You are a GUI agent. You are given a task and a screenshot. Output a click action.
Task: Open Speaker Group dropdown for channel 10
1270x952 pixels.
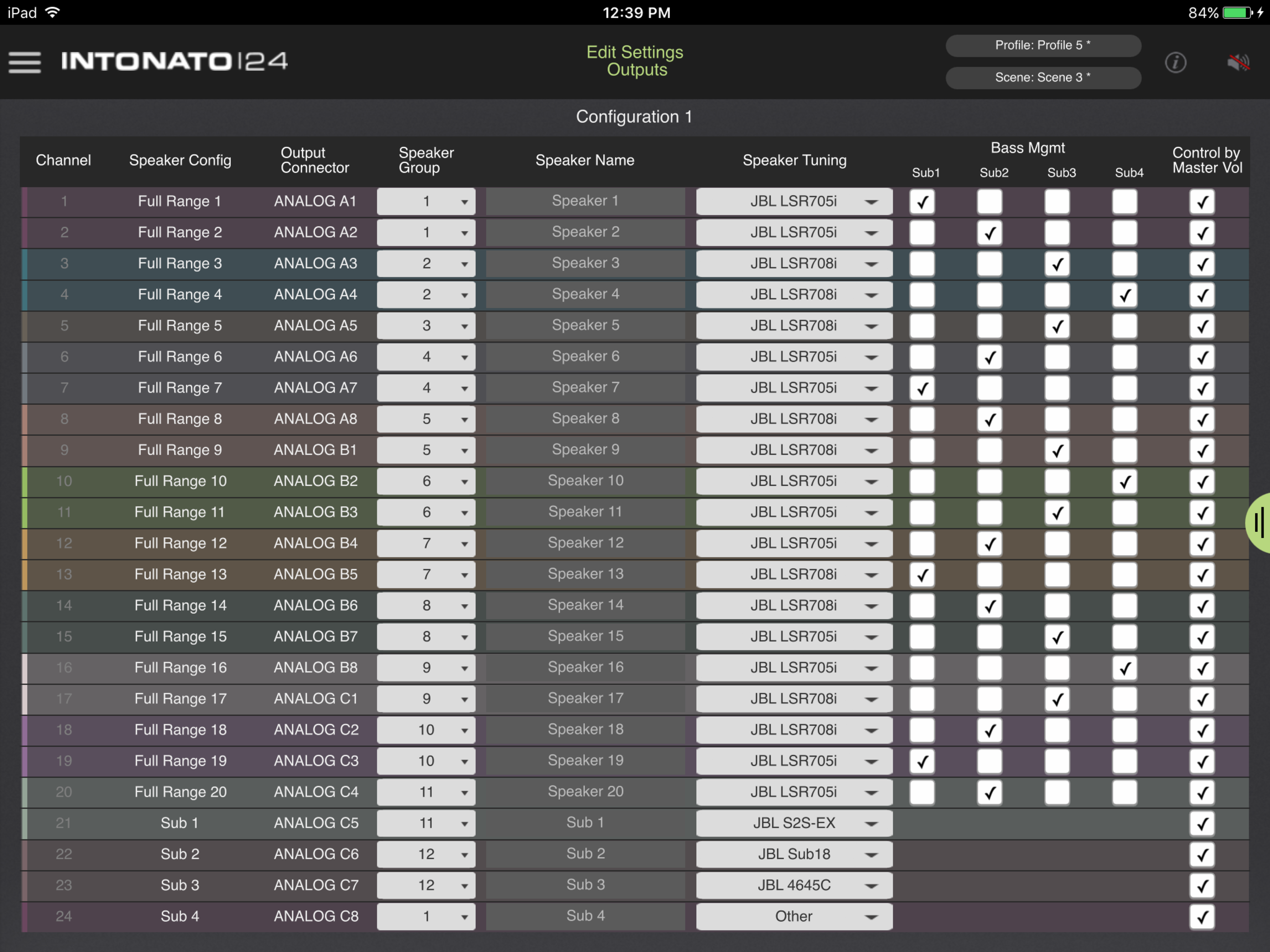pos(426,481)
